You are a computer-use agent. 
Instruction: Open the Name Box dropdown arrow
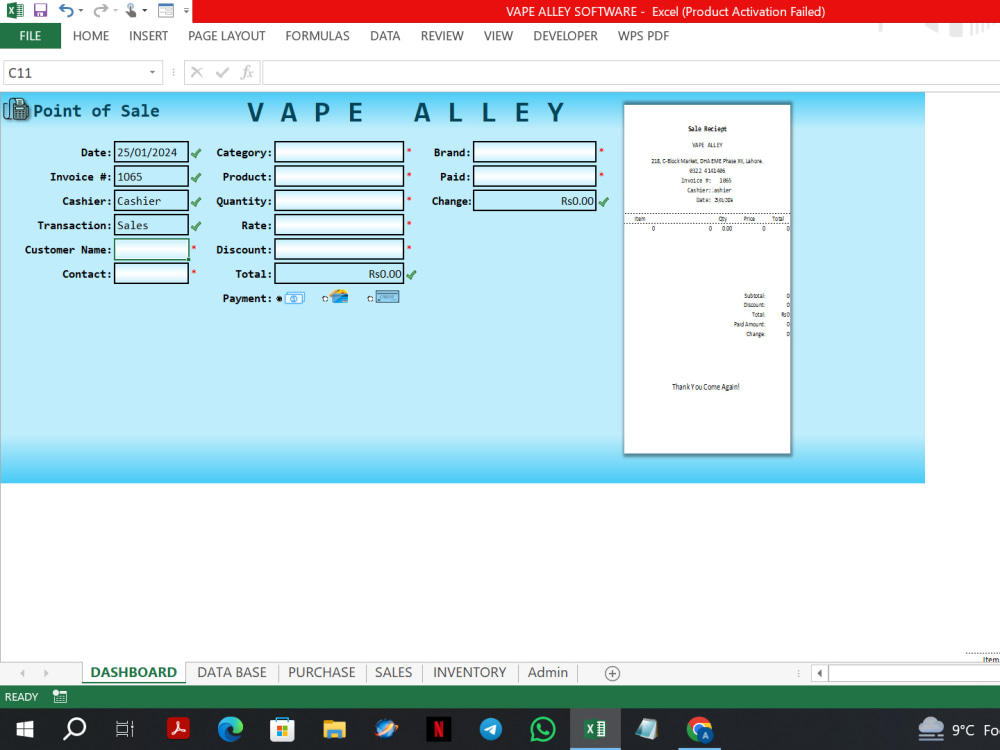[x=150, y=72]
